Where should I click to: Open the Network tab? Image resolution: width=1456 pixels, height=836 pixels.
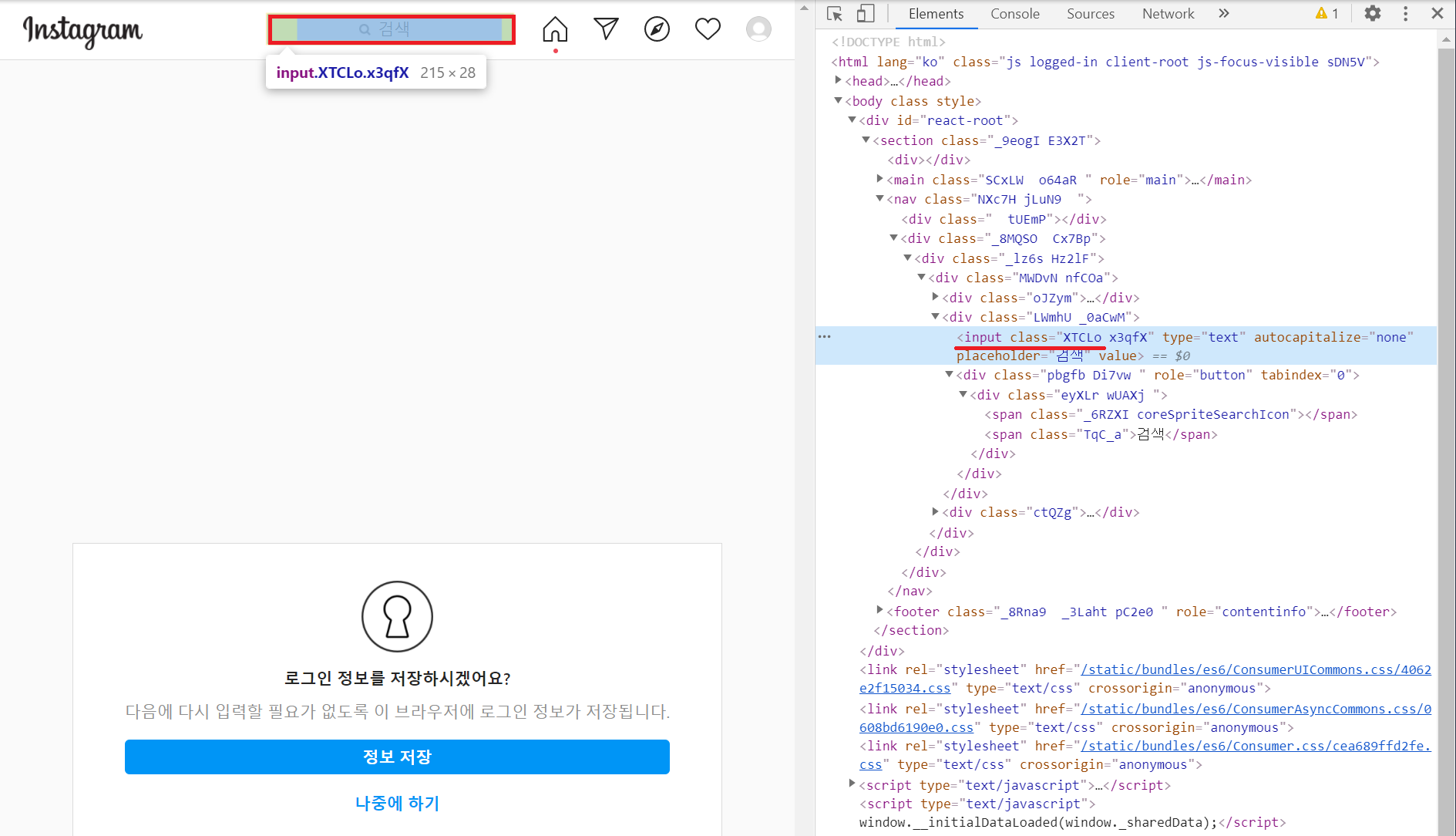(x=1168, y=14)
